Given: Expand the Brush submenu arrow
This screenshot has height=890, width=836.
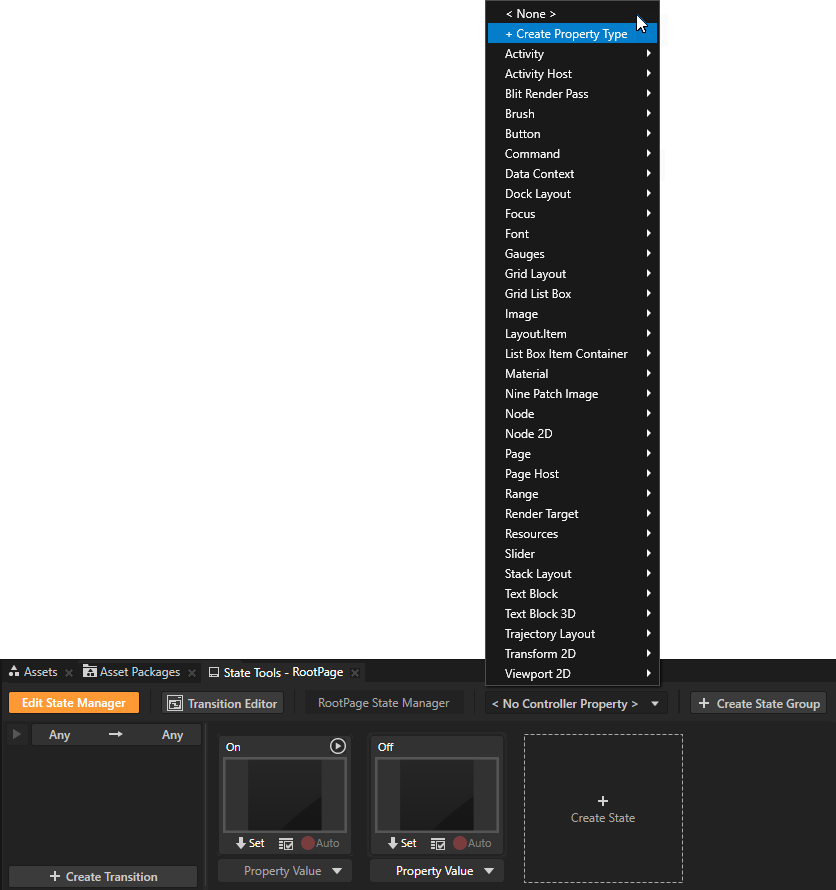Looking at the screenshot, I should (651, 113).
